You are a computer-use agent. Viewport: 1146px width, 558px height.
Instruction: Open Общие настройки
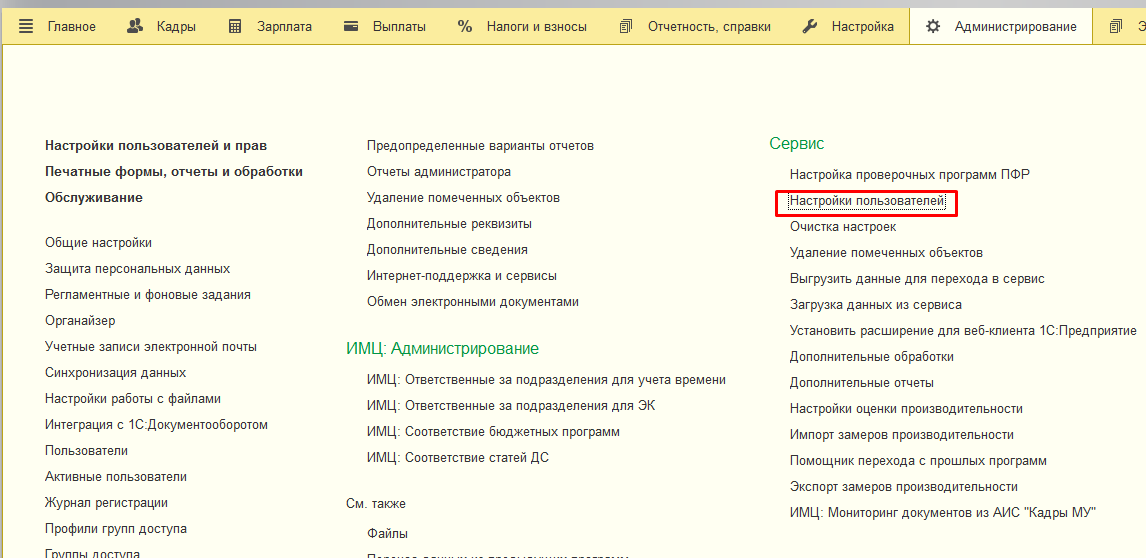pyautogui.click(x=99, y=243)
